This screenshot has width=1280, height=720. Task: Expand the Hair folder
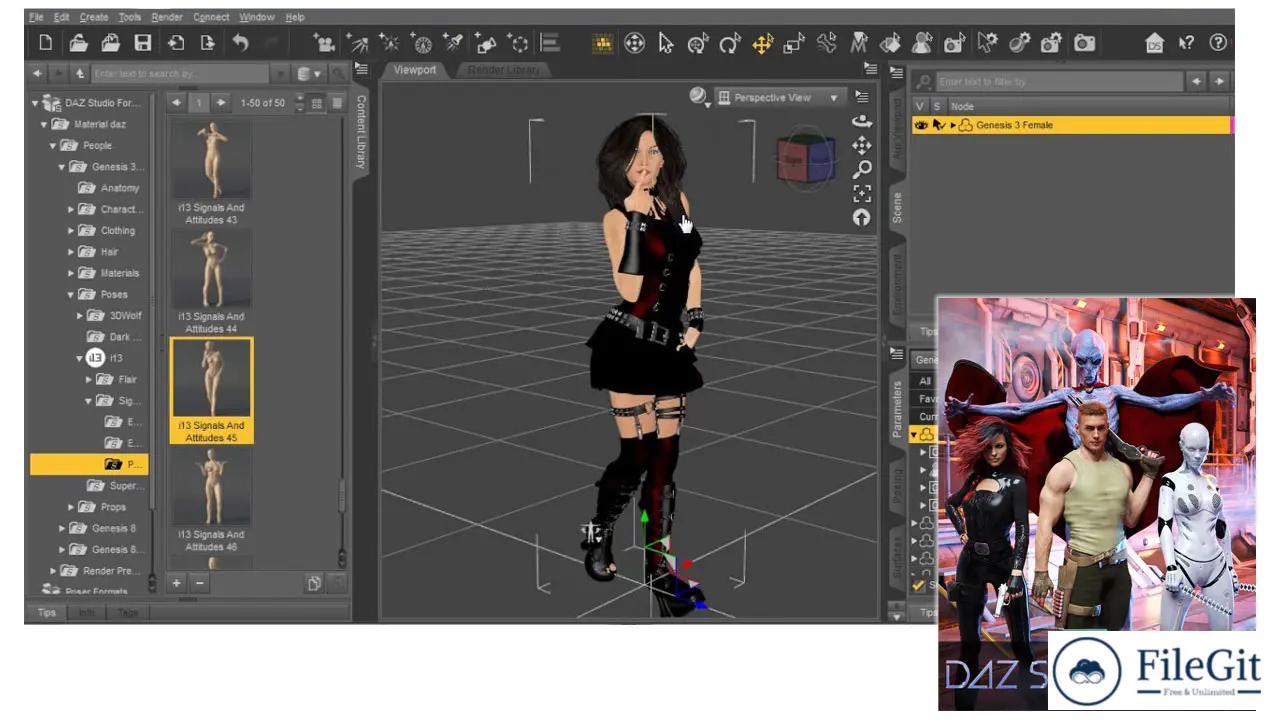(71, 252)
